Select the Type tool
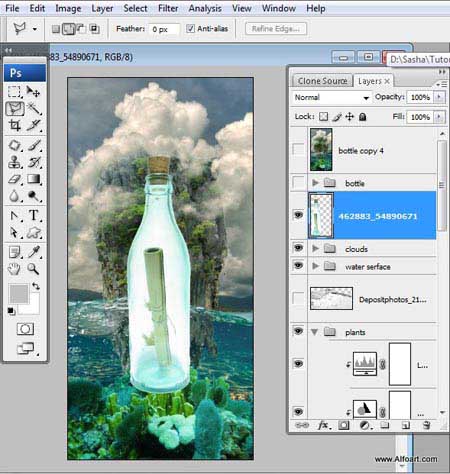 (x=34, y=215)
